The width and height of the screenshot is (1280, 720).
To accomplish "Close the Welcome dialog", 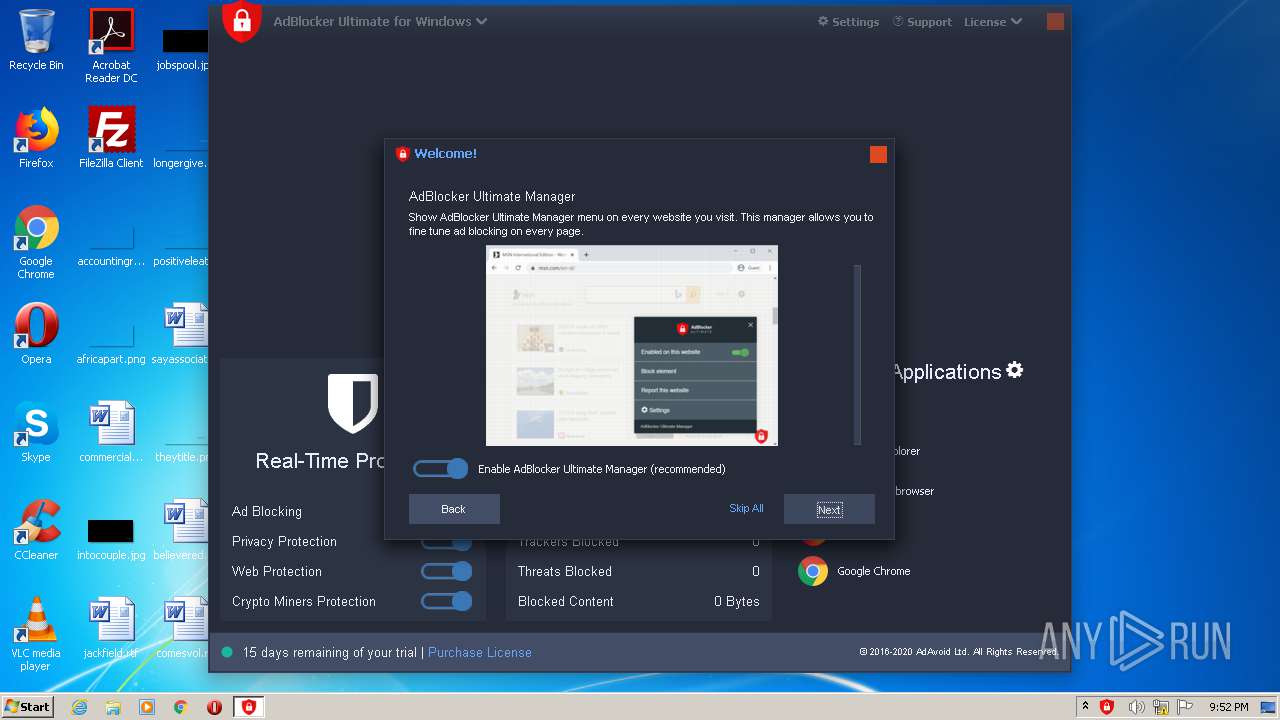I will pos(878,154).
